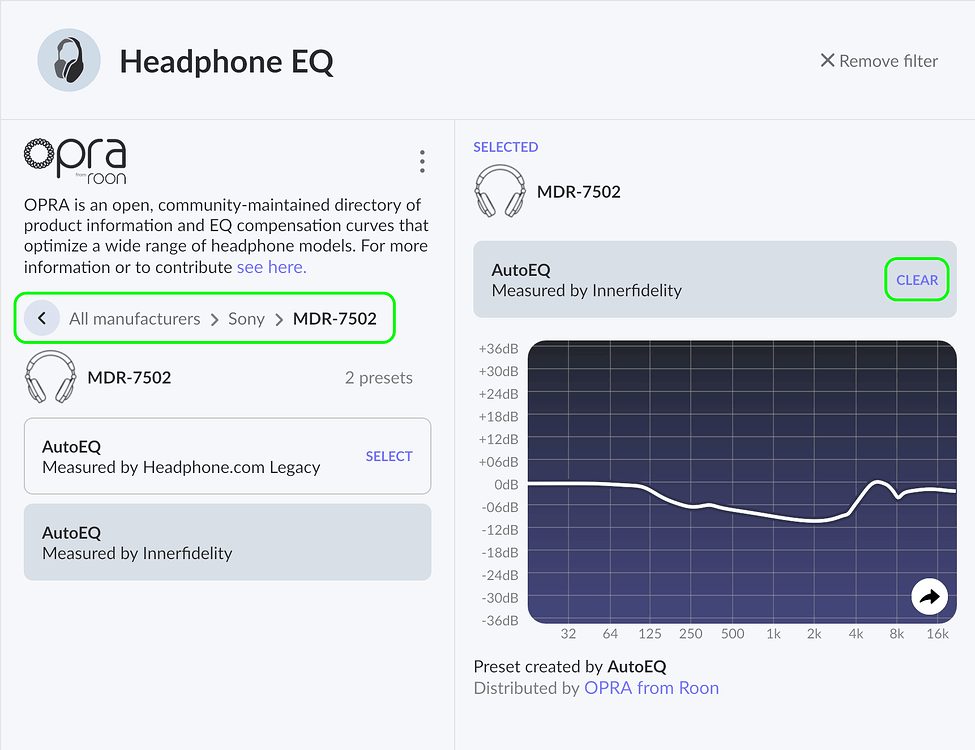Click the 4k frequency axis label
This screenshot has height=750, width=975.
856,634
